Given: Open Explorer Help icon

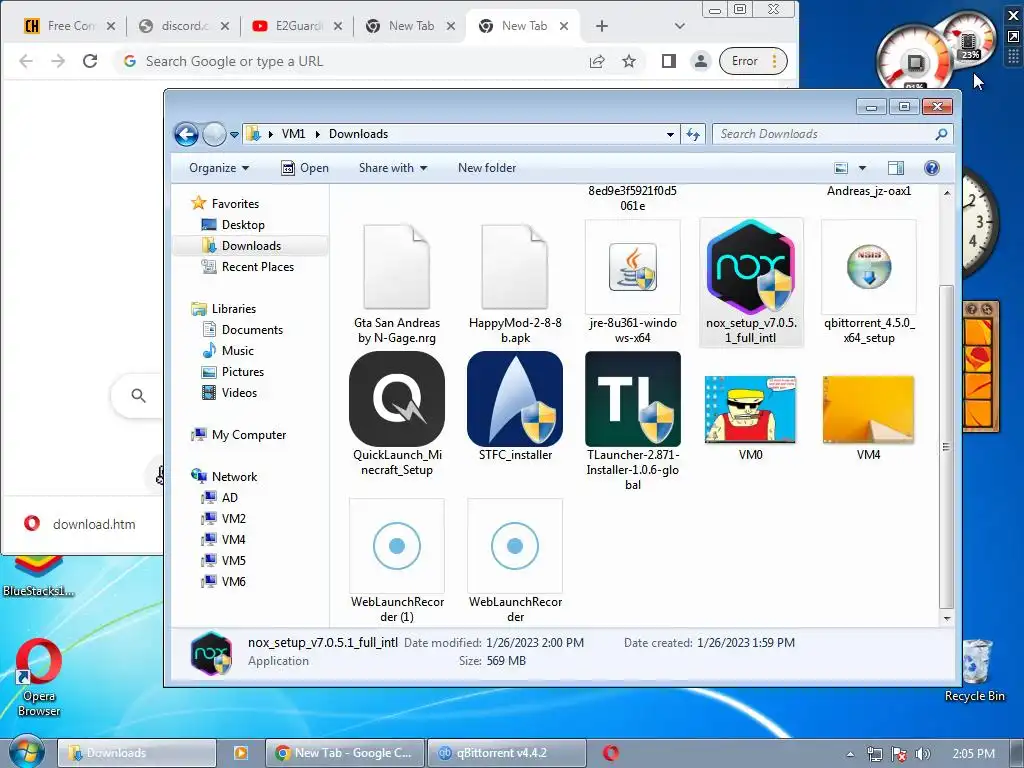Looking at the screenshot, I should (932, 168).
